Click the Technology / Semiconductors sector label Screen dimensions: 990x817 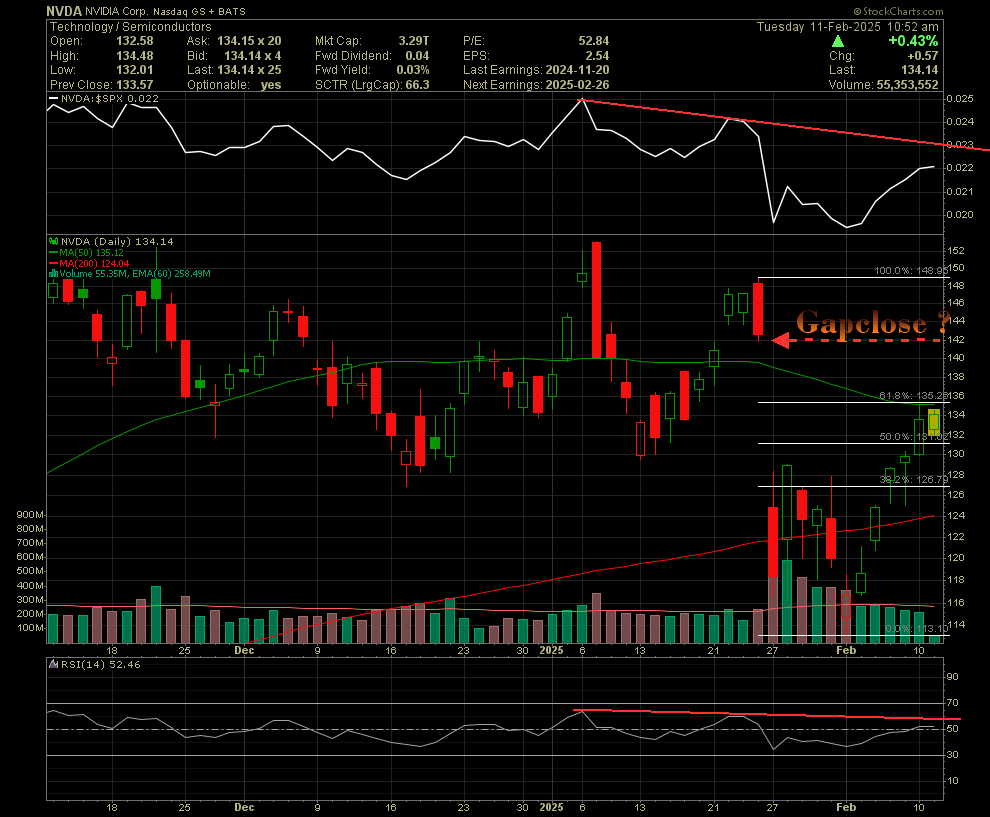tap(131, 27)
